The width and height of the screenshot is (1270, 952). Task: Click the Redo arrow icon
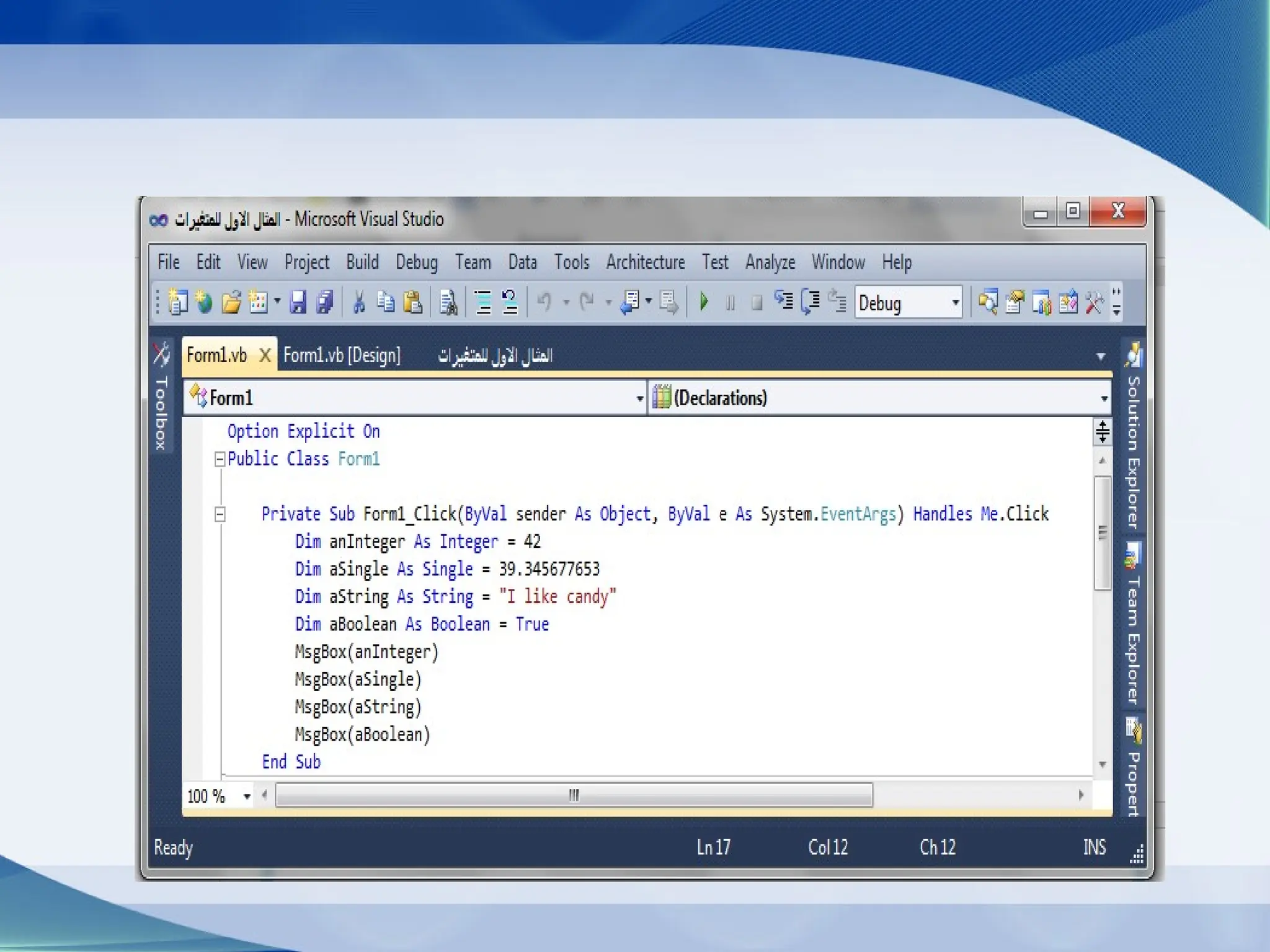tap(587, 302)
